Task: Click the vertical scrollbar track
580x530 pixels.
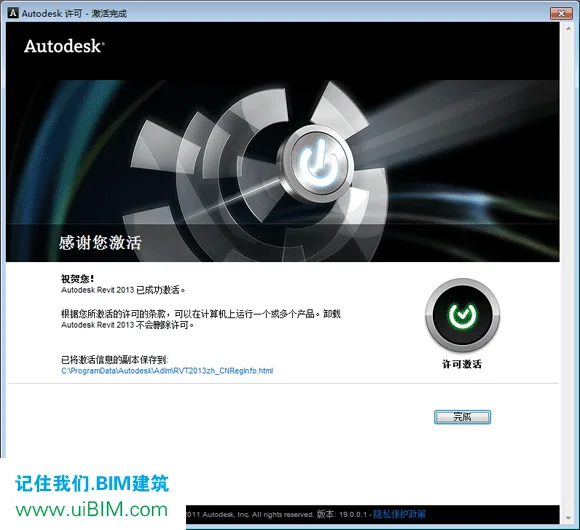Action: point(569,273)
